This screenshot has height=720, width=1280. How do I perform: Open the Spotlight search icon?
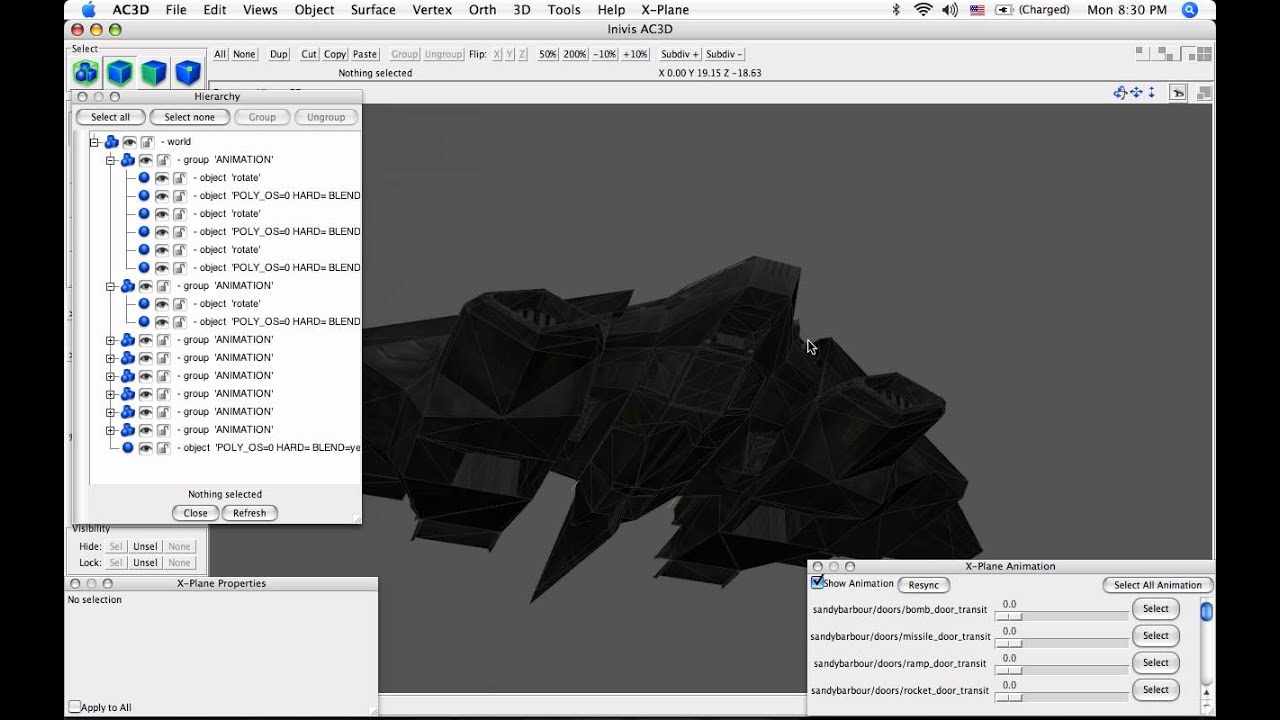coord(1189,10)
